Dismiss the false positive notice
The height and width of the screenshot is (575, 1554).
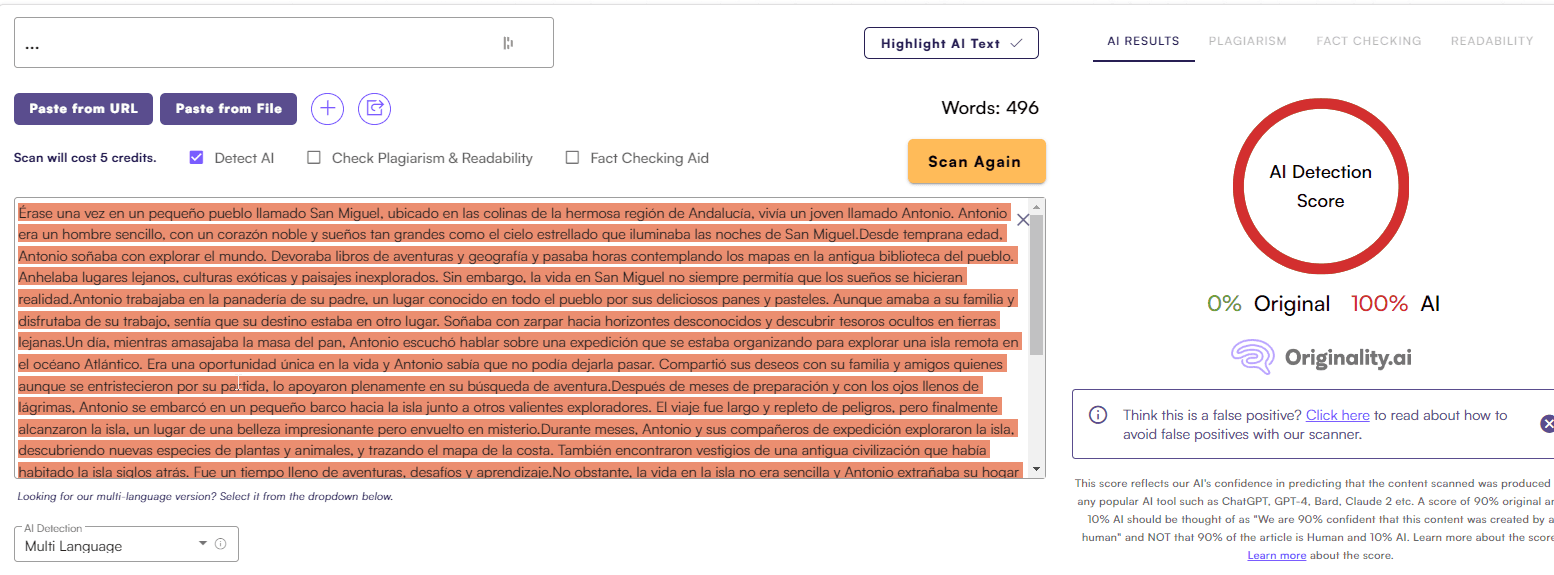pos(1547,423)
